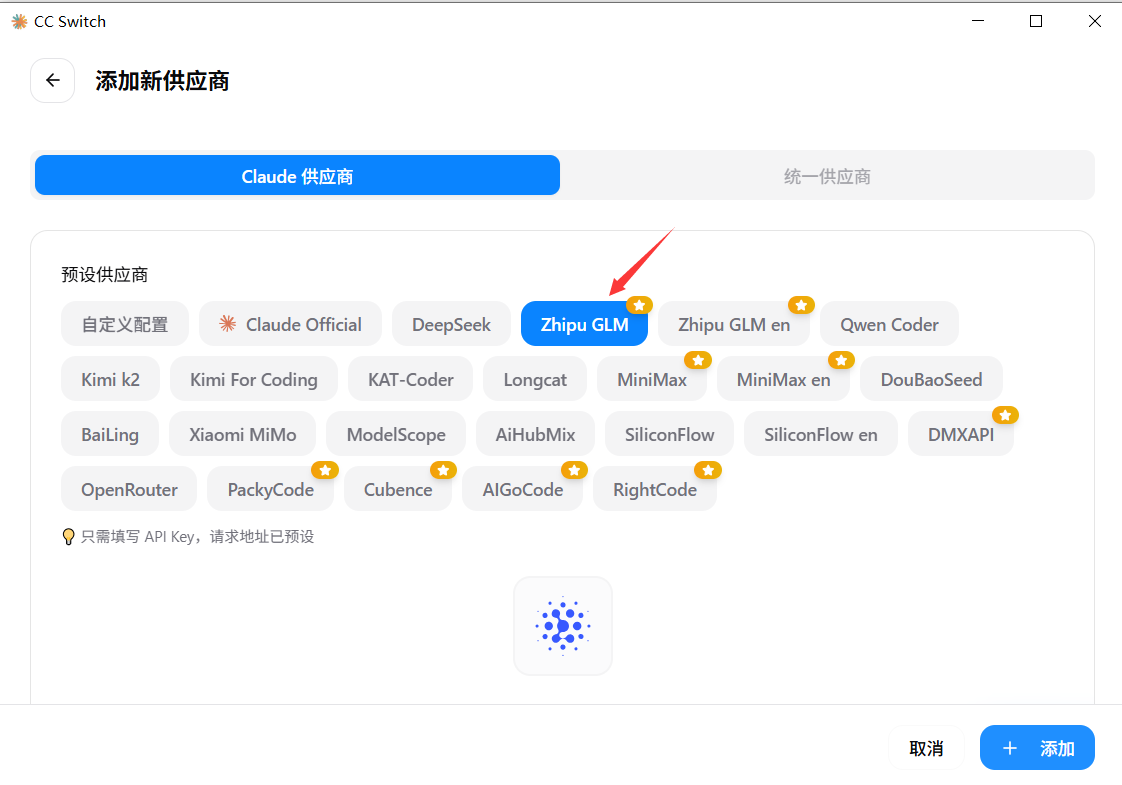Select the AIGoCode preset
The image size is (1122, 785).
click(522, 489)
